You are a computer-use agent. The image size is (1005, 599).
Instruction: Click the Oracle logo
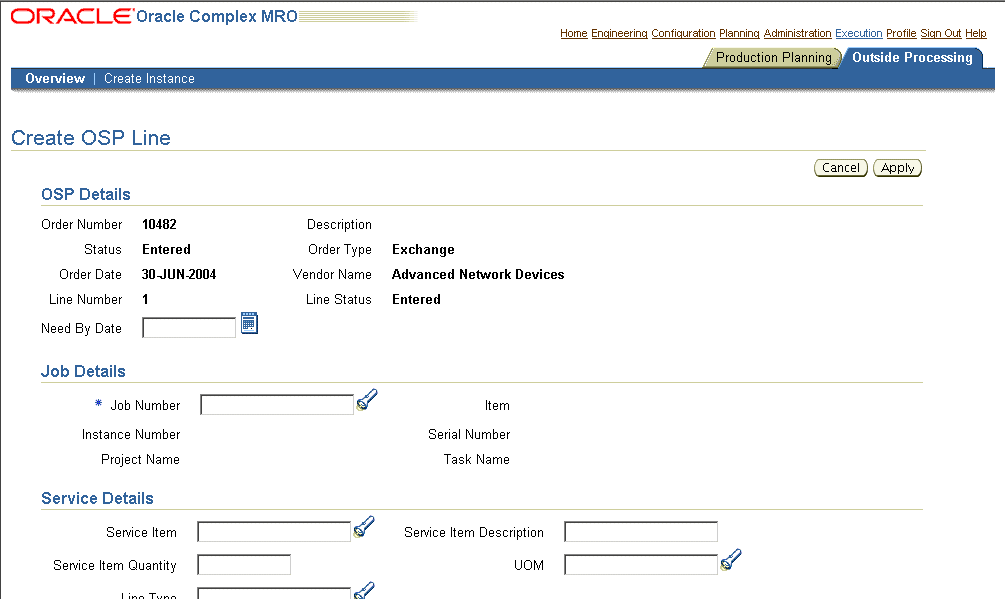tap(72, 16)
